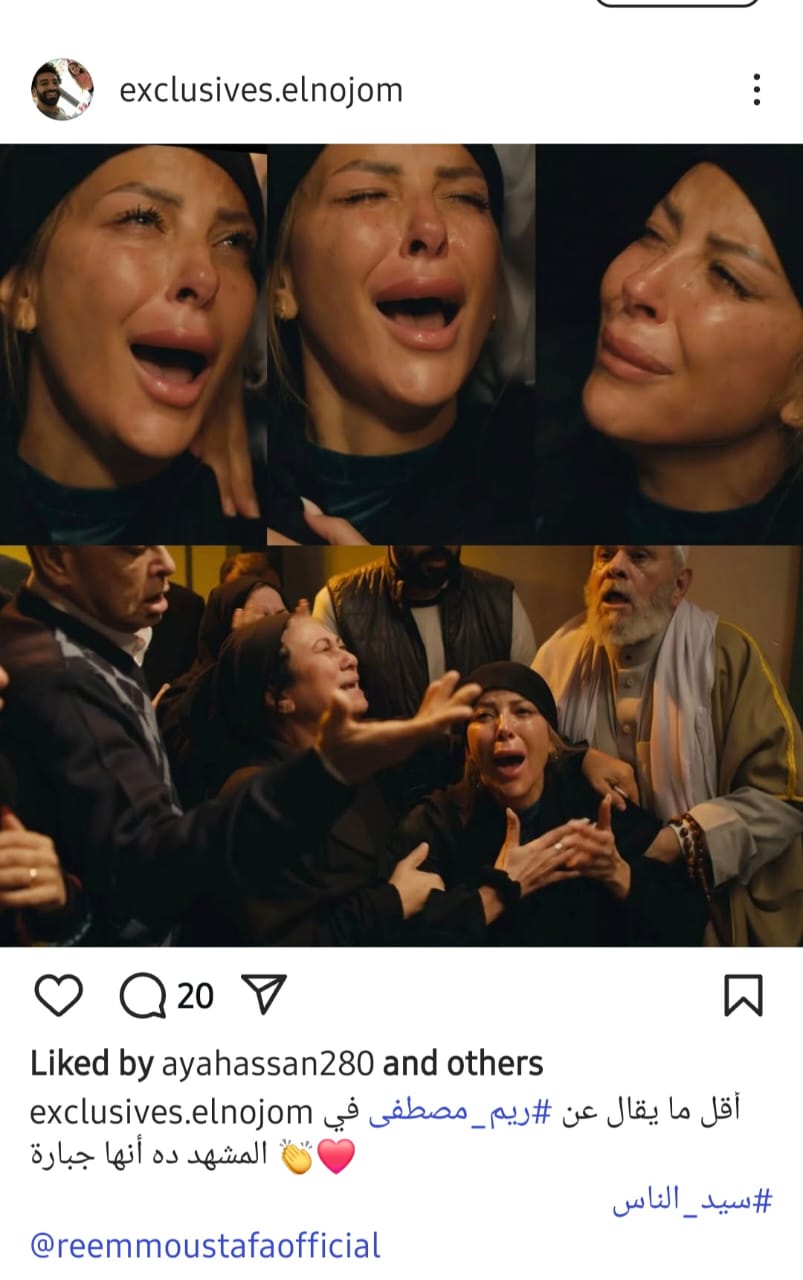Open comments via the speech bubble icon
This screenshot has width=803, height=1280.
click(143, 996)
